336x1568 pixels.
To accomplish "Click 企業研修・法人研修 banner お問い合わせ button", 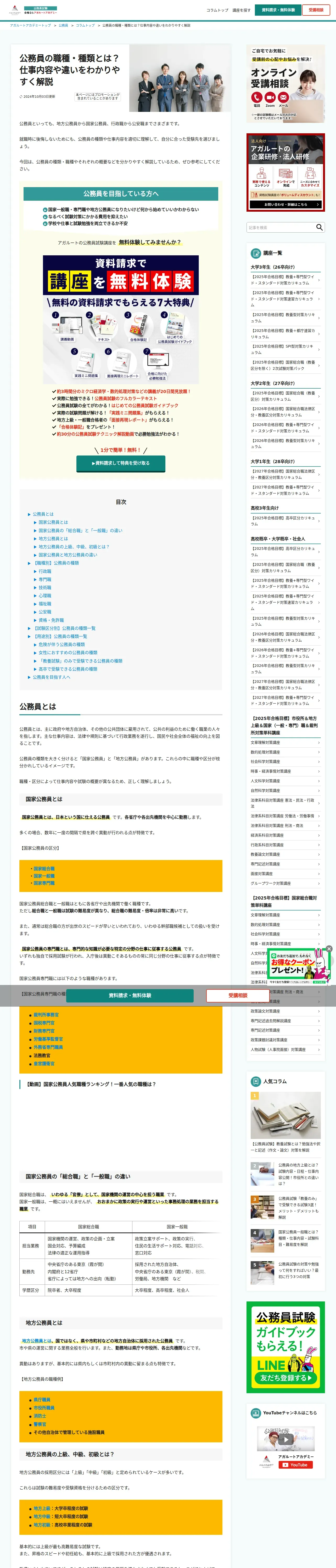I will pyautogui.click(x=285, y=205).
